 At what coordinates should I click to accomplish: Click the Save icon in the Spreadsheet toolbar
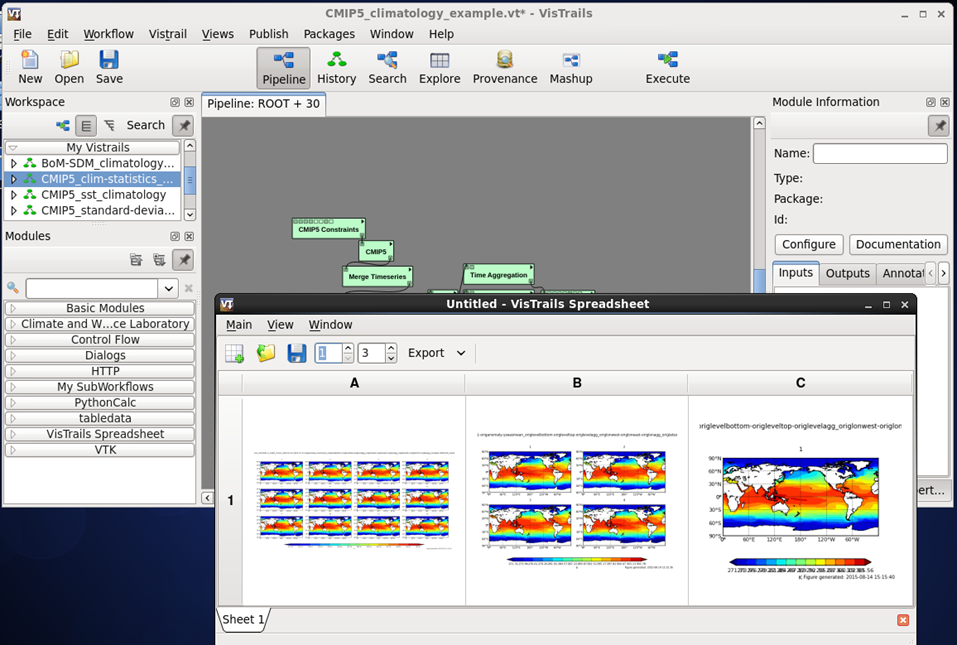296,353
